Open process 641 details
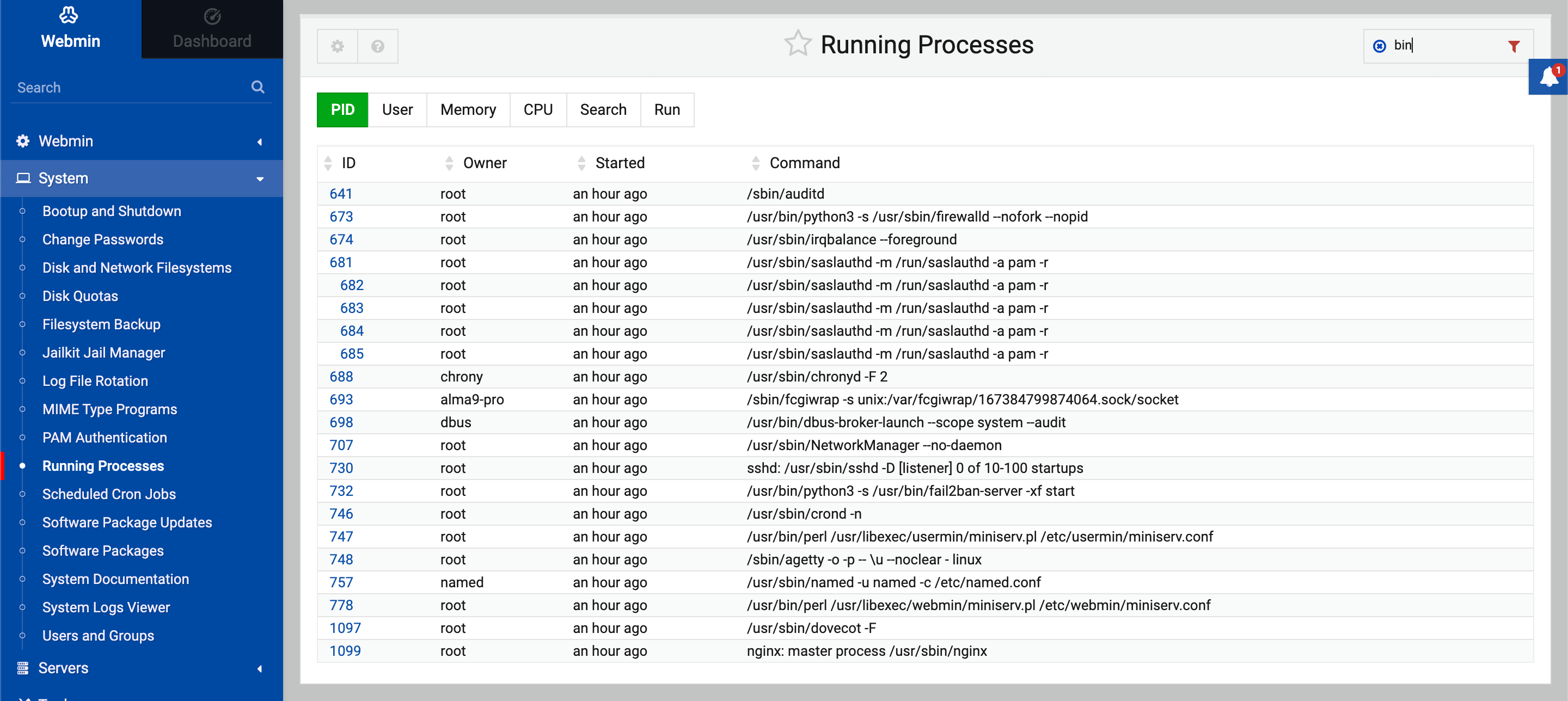This screenshot has width=1568, height=701. point(341,194)
